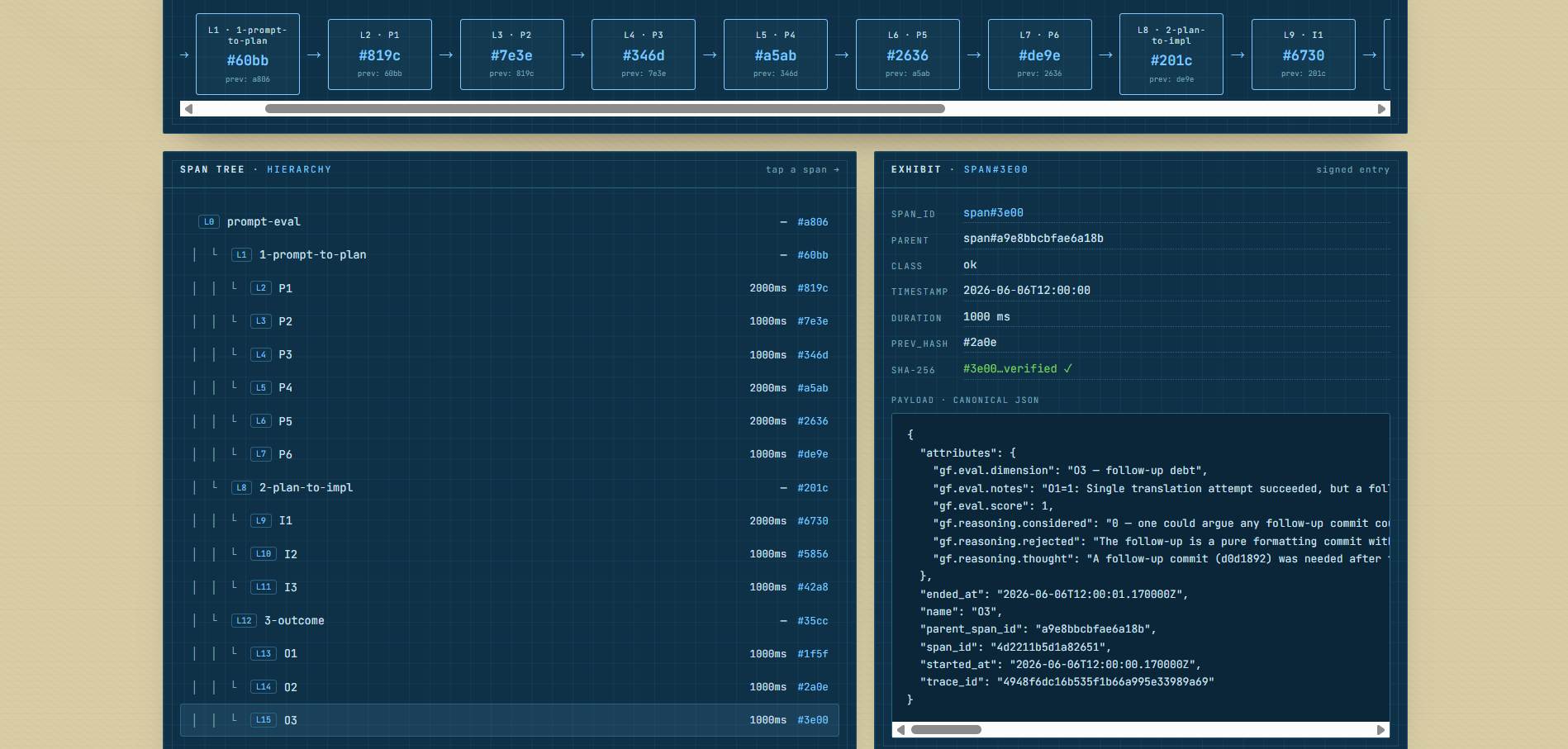Image resolution: width=1568 pixels, height=749 pixels.
Task: Click the PREV_HASH value #2a0e
Action: 980,342
